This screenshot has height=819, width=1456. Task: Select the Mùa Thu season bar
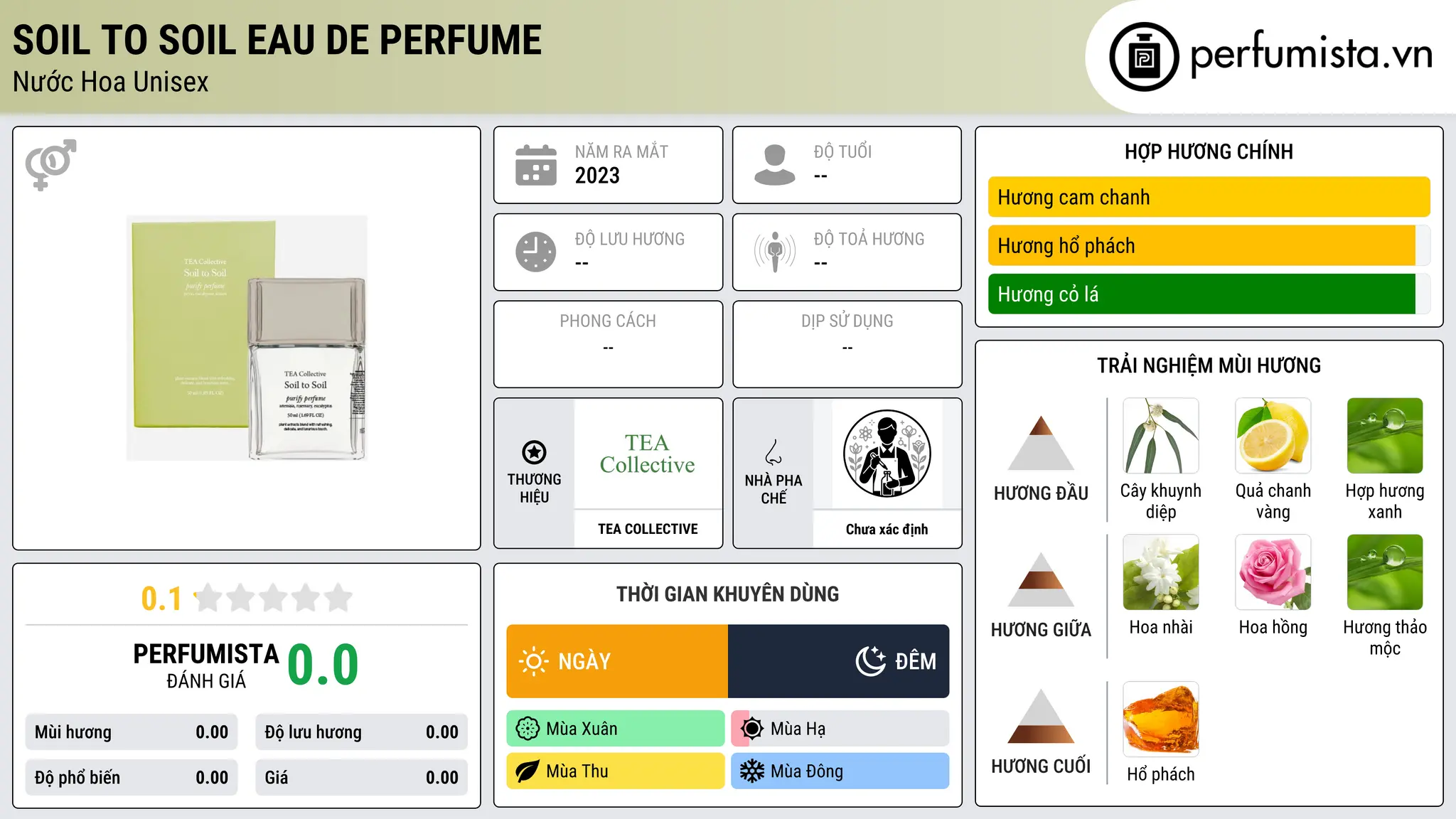click(616, 771)
